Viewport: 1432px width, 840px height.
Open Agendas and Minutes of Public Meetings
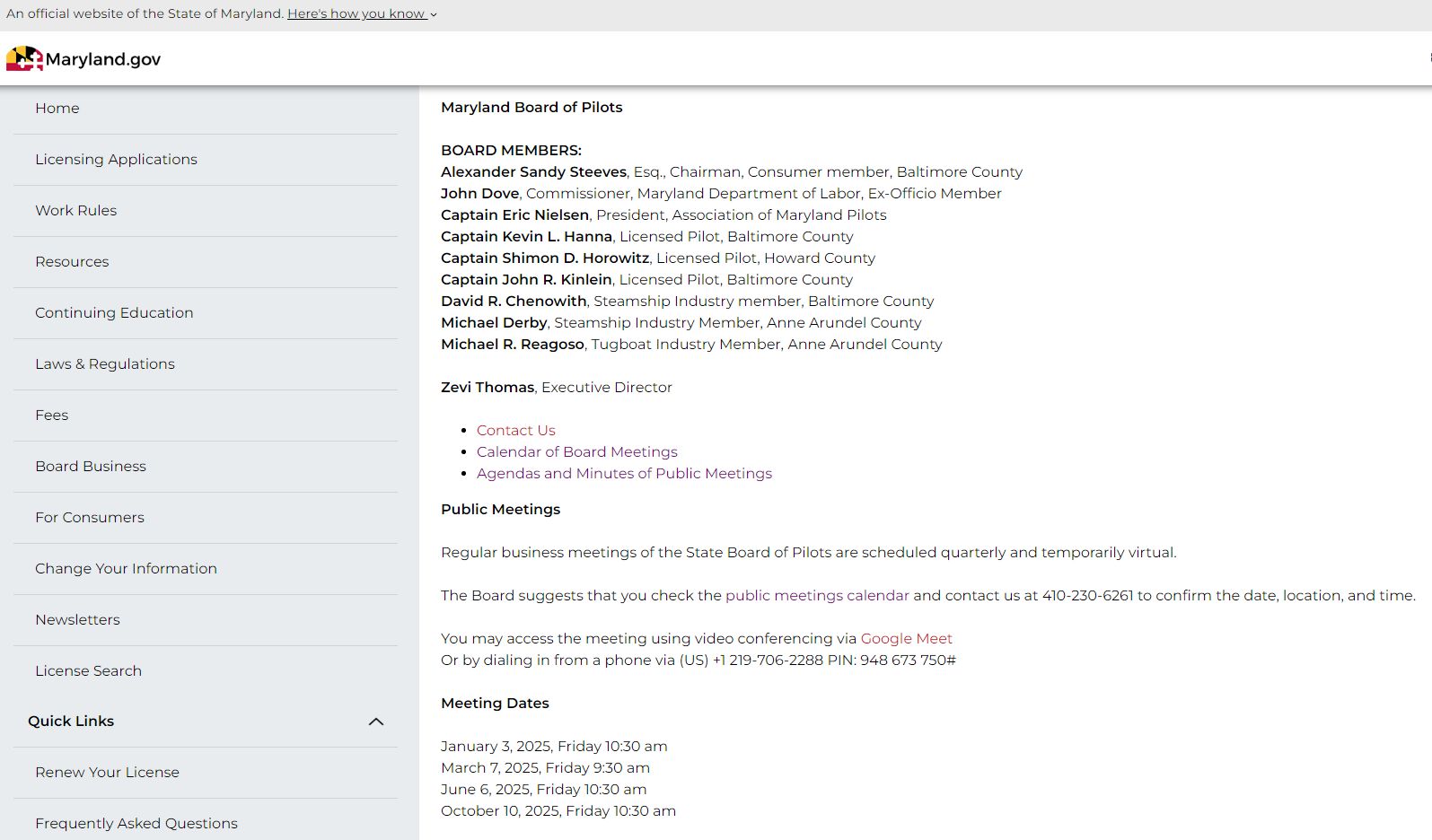click(624, 474)
